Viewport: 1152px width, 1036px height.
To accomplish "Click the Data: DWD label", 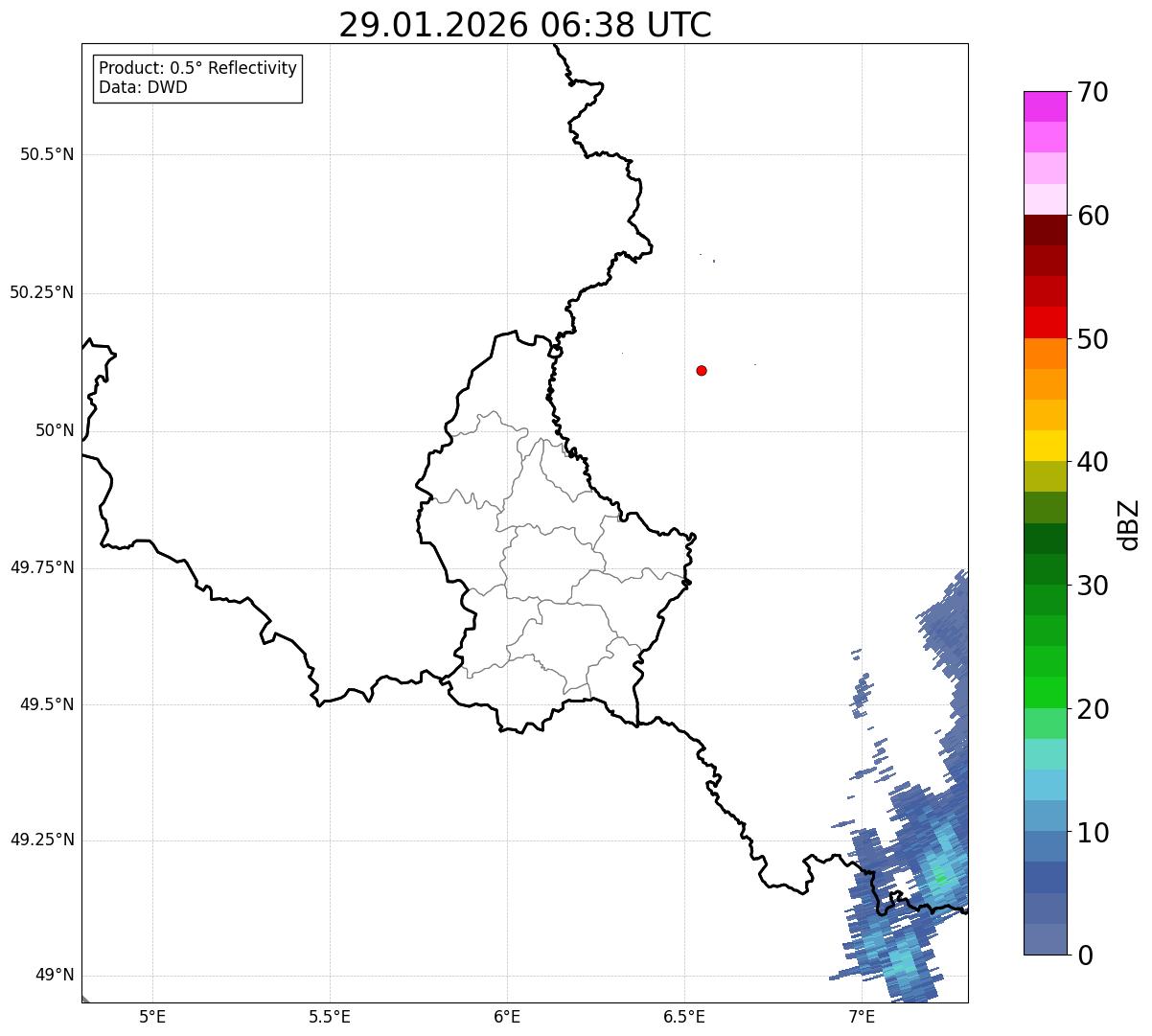I will tap(143, 87).
